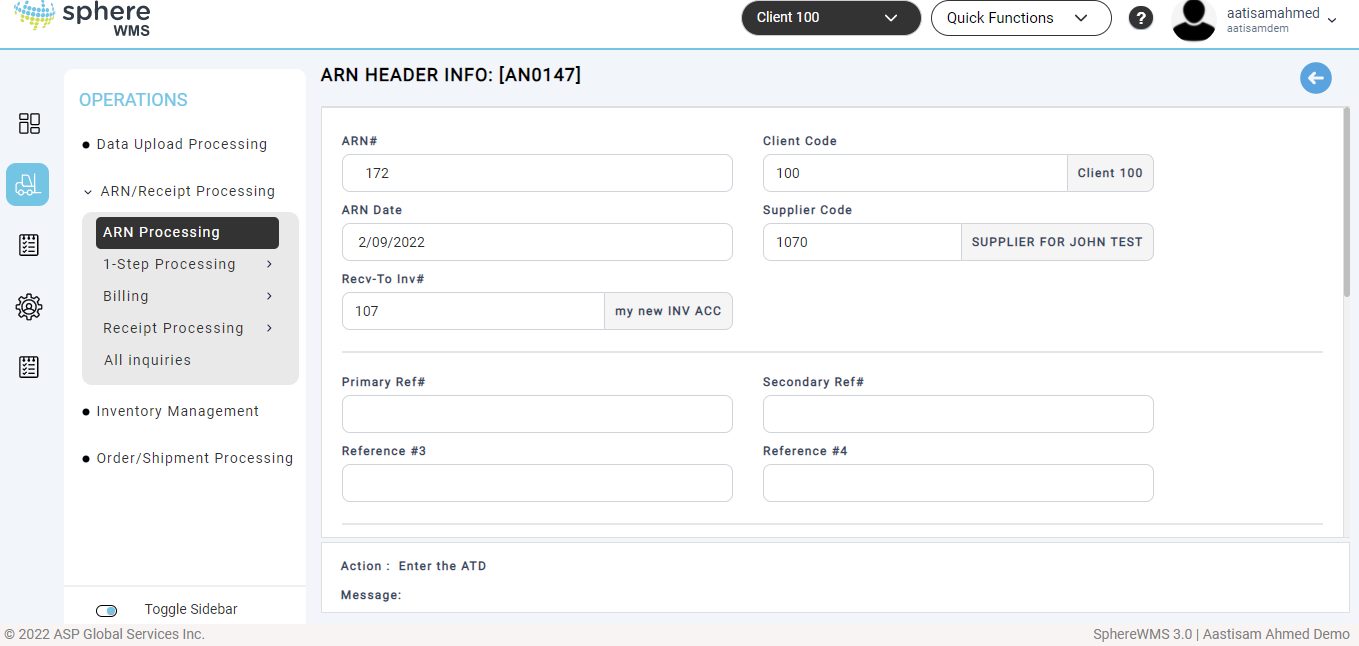1359x646 pixels.
Task: Open the Client 100 dropdown
Action: (830, 18)
